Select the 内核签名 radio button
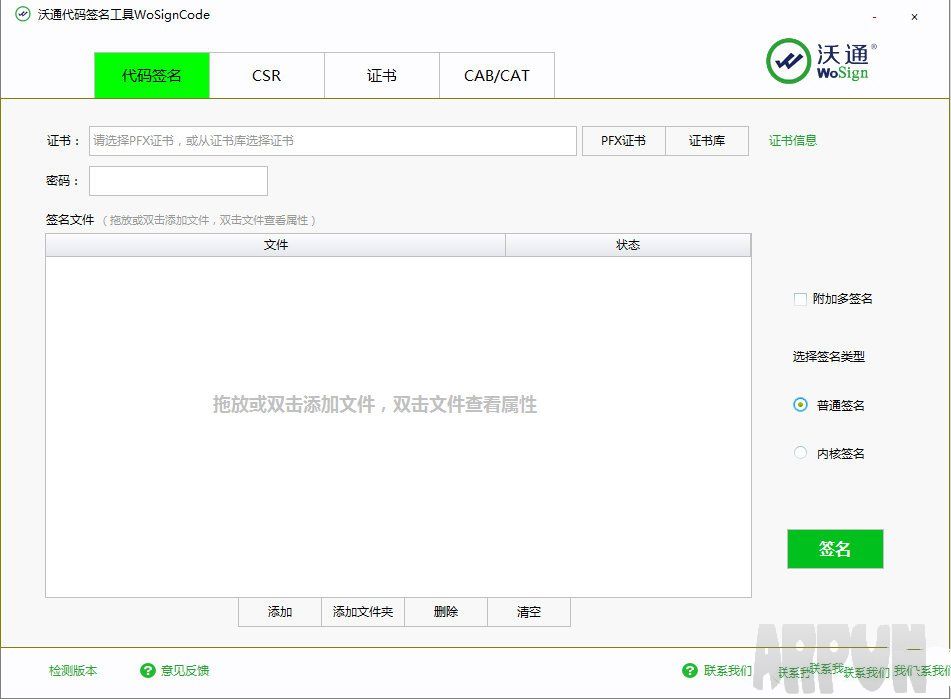Image resolution: width=951 pixels, height=699 pixels. tap(800, 453)
